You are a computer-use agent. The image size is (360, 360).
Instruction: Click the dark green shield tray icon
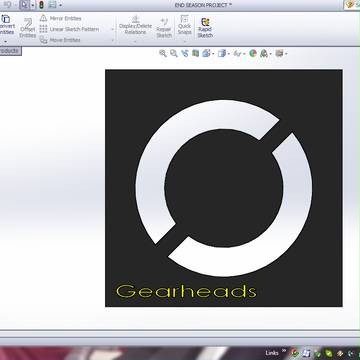coord(318,353)
